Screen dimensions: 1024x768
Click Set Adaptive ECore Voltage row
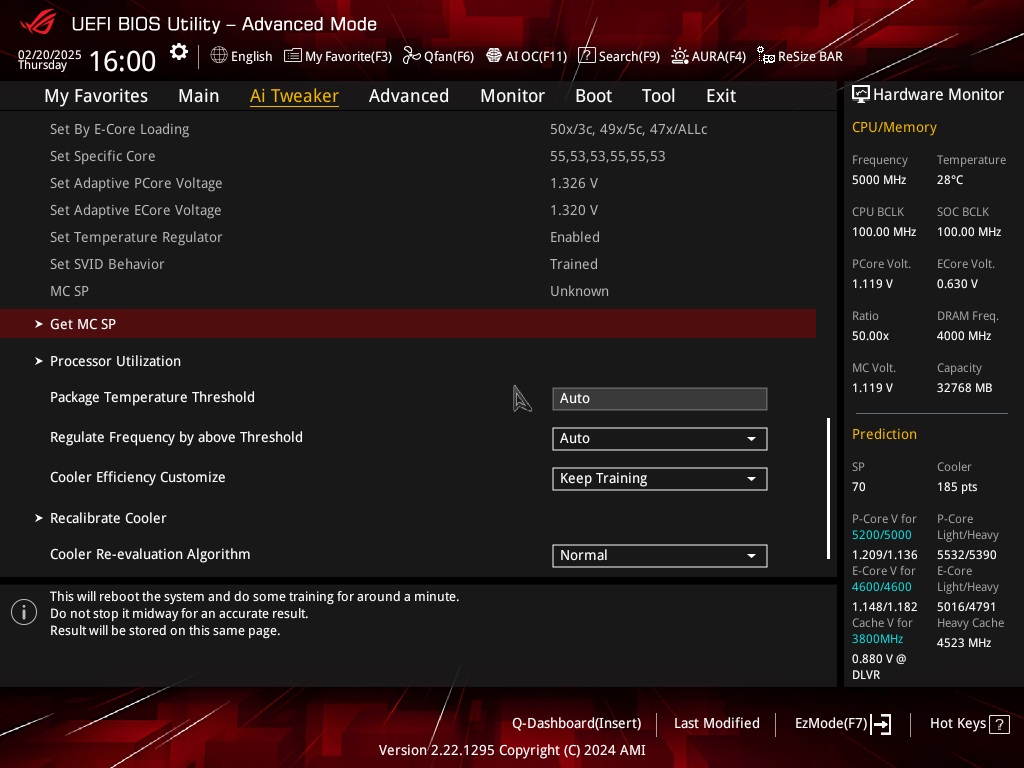pyautogui.click(x=408, y=210)
